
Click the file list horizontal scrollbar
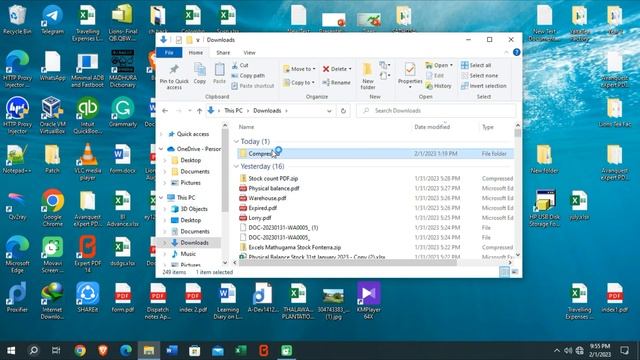pyautogui.click(x=347, y=262)
